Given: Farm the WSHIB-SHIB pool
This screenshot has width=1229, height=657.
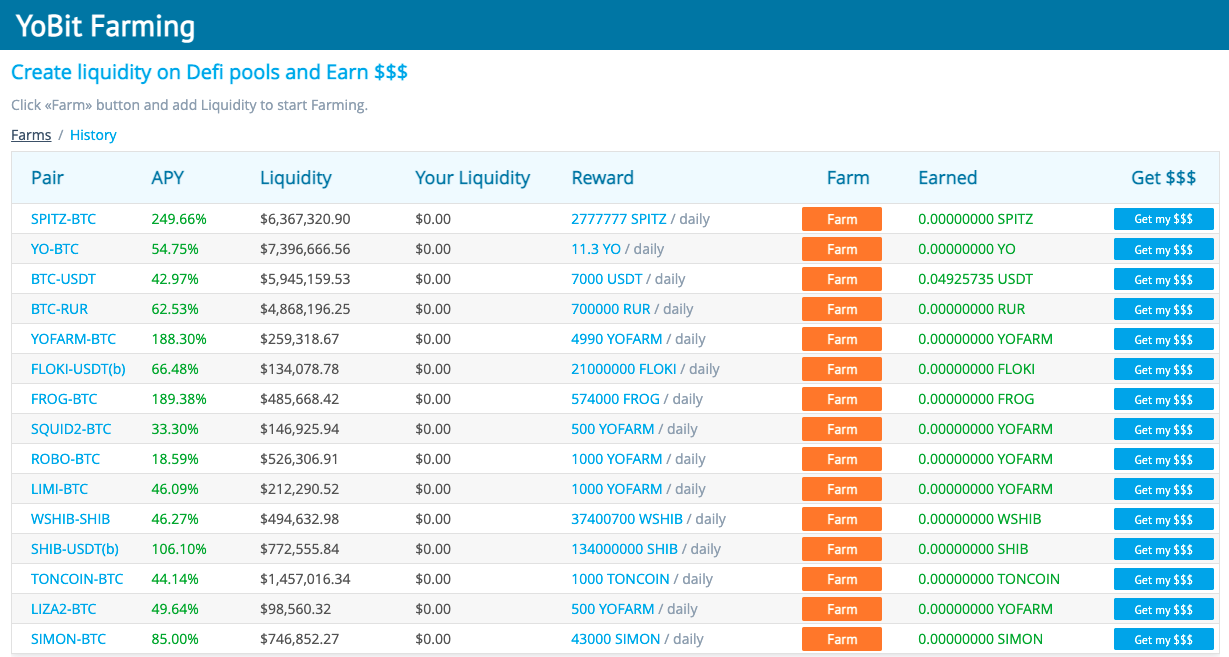Looking at the screenshot, I should point(842,519).
